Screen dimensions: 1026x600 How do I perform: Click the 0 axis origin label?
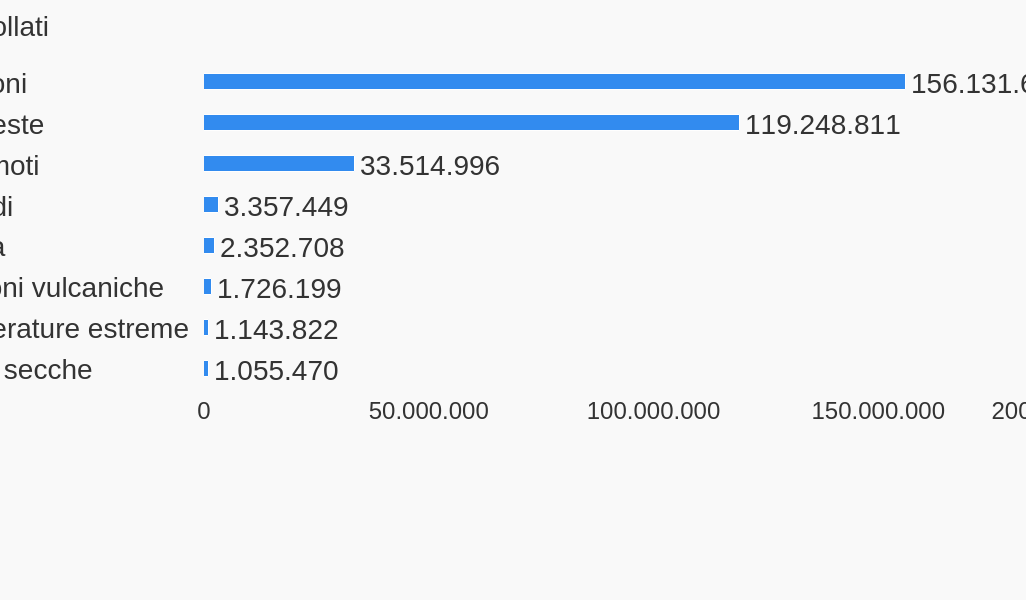204,411
